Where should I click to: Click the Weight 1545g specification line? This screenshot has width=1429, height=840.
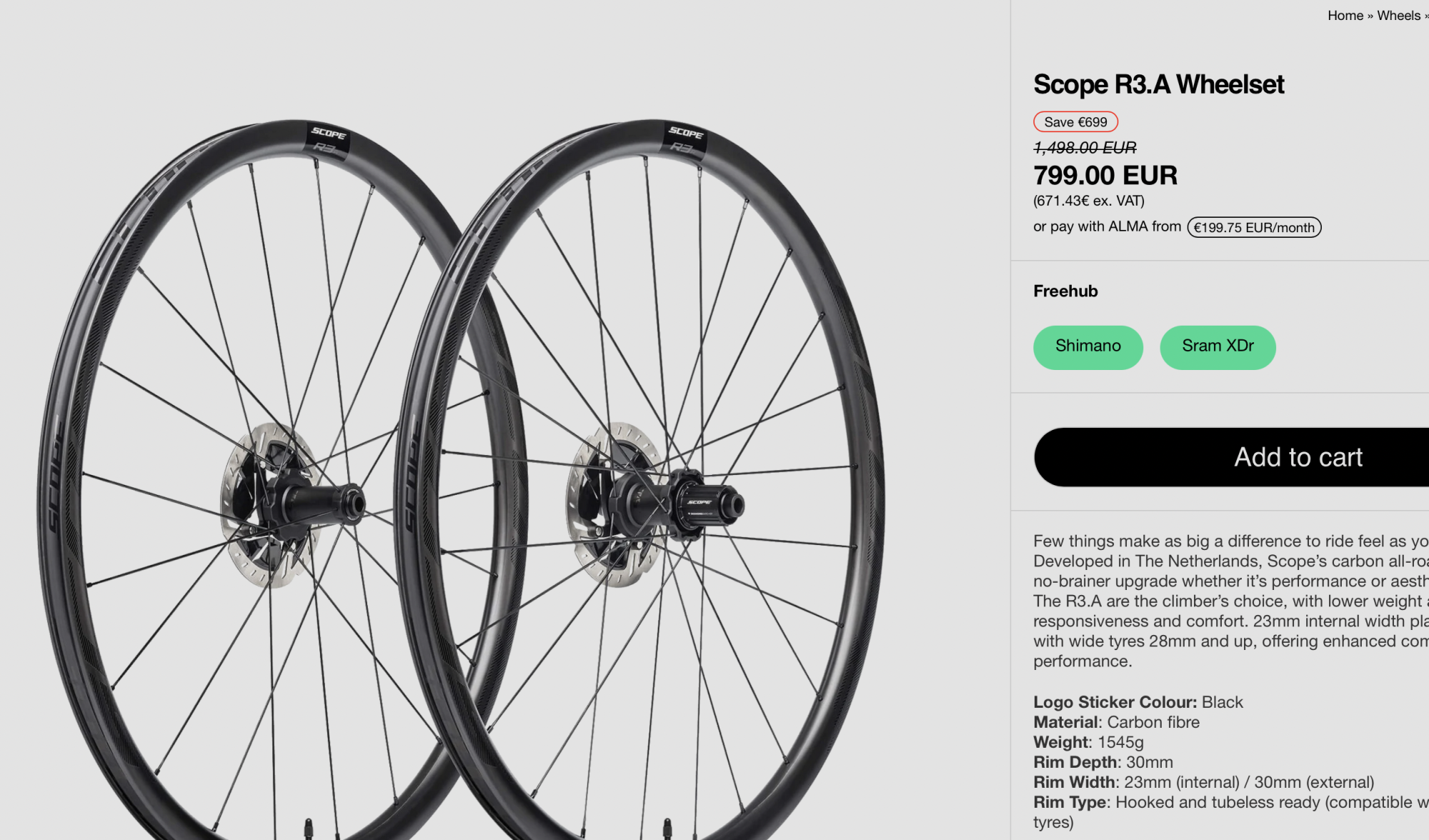click(1088, 742)
